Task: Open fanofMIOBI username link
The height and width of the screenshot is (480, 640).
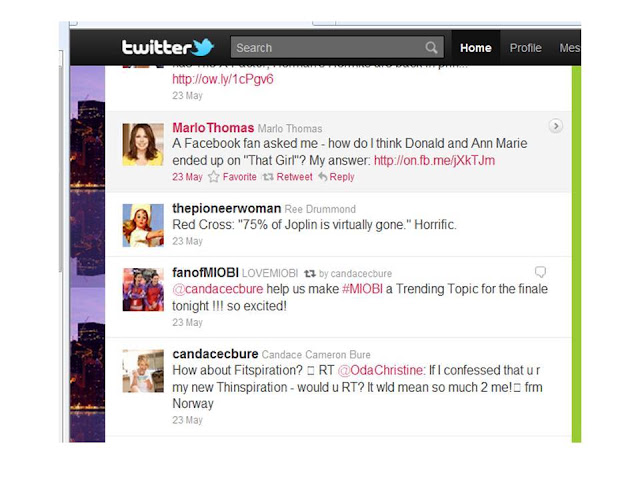Action: (x=205, y=272)
